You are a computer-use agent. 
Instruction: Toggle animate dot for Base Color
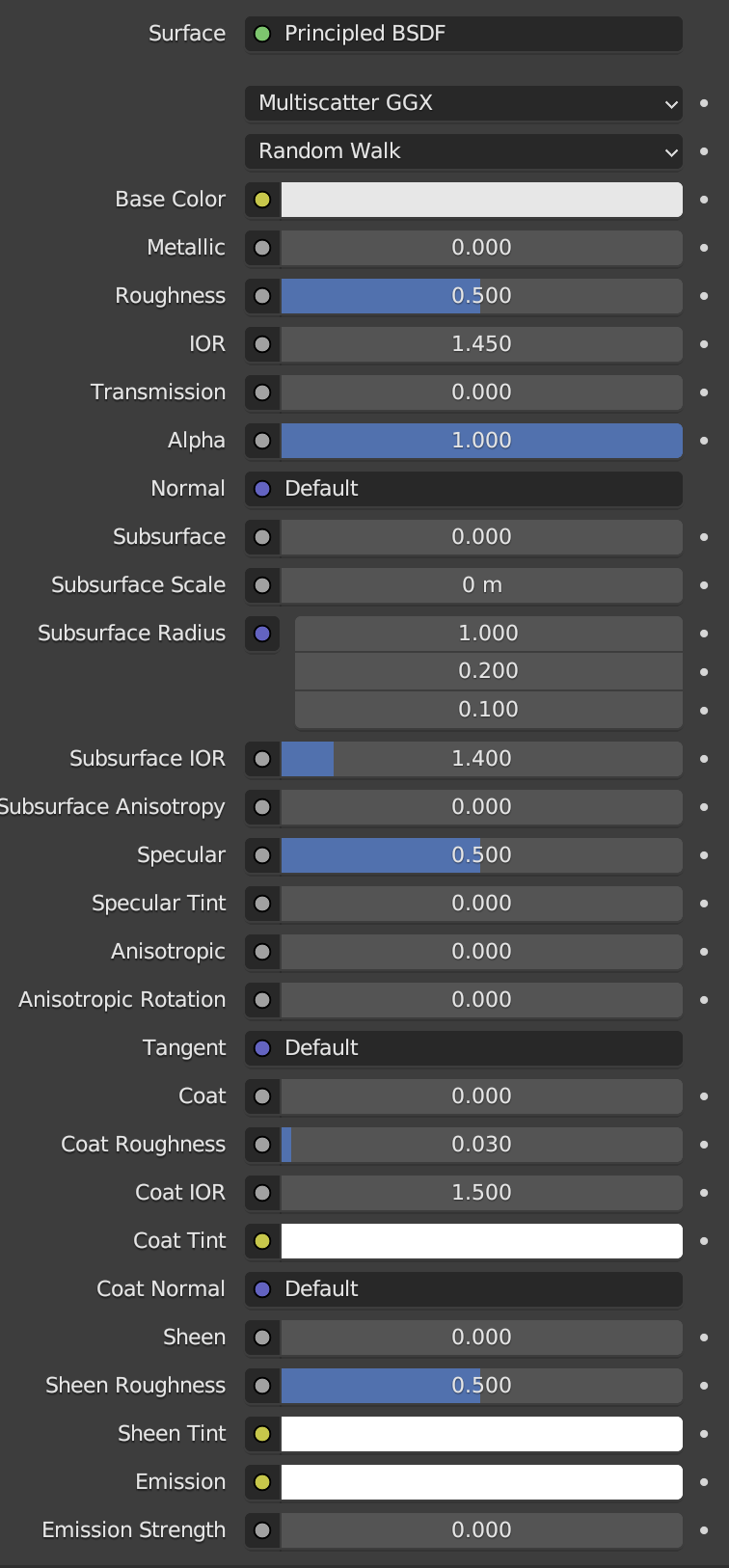coord(704,200)
